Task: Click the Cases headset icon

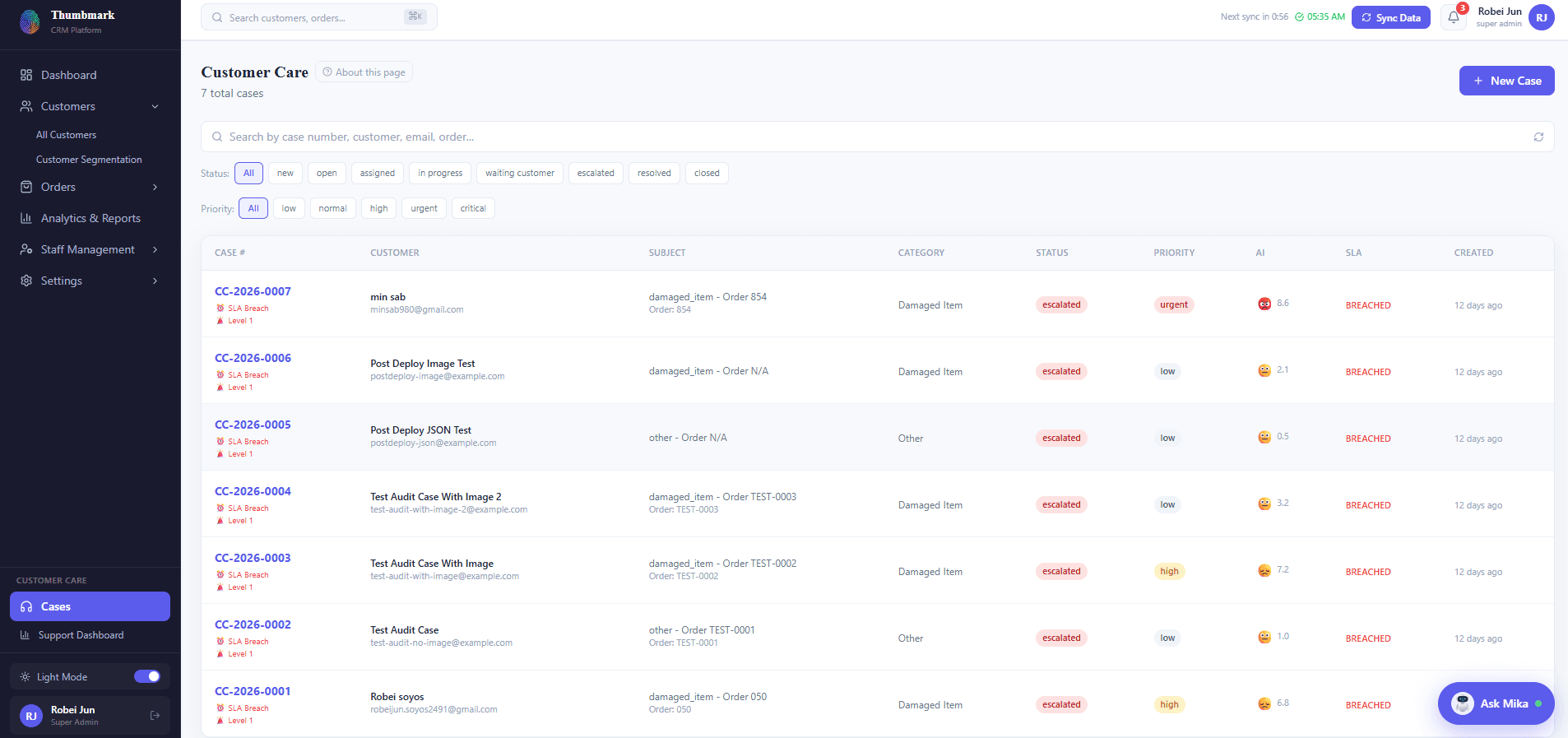Action: 26,606
